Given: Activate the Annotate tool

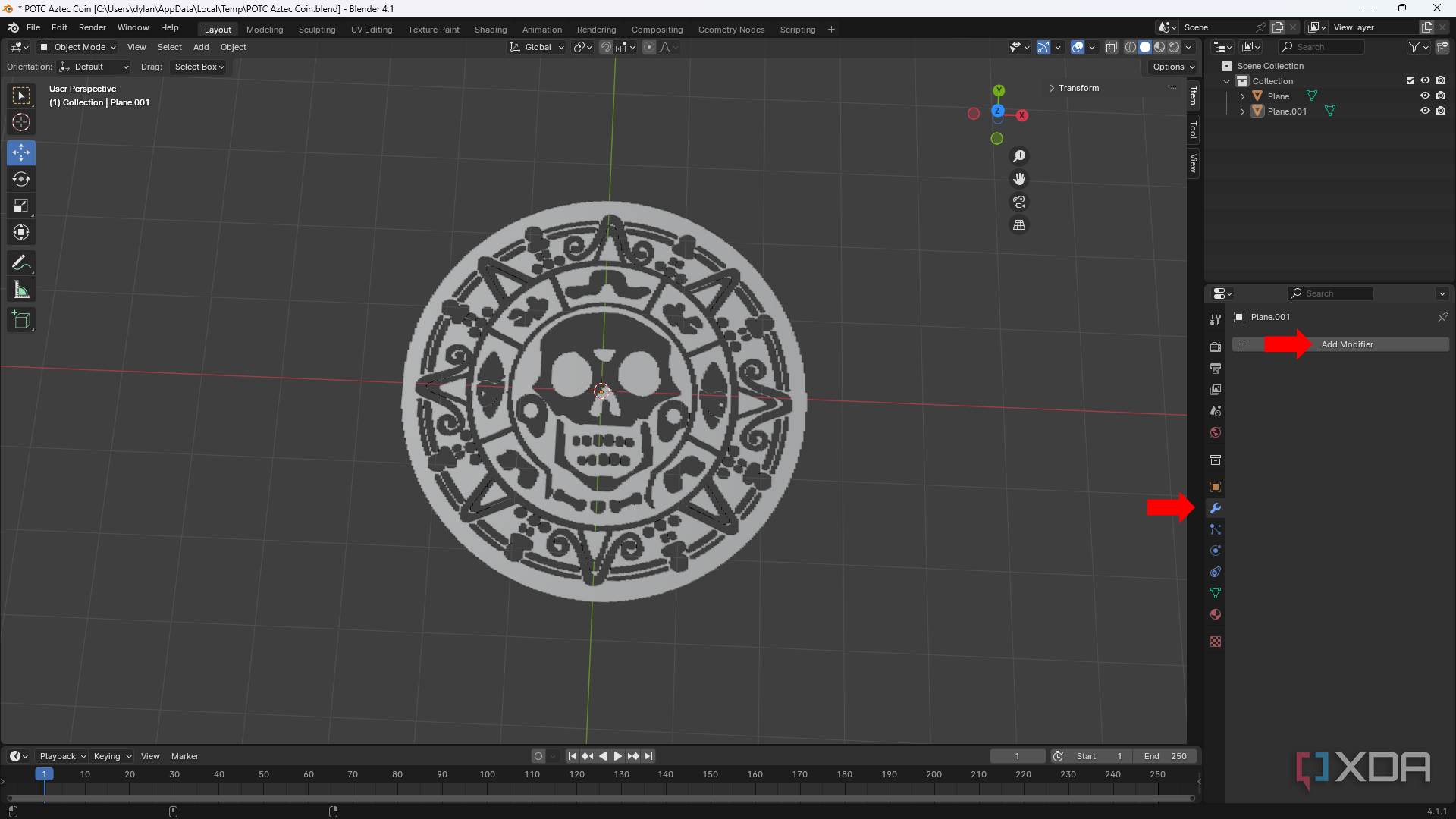Looking at the screenshot, I should [20, 262].
